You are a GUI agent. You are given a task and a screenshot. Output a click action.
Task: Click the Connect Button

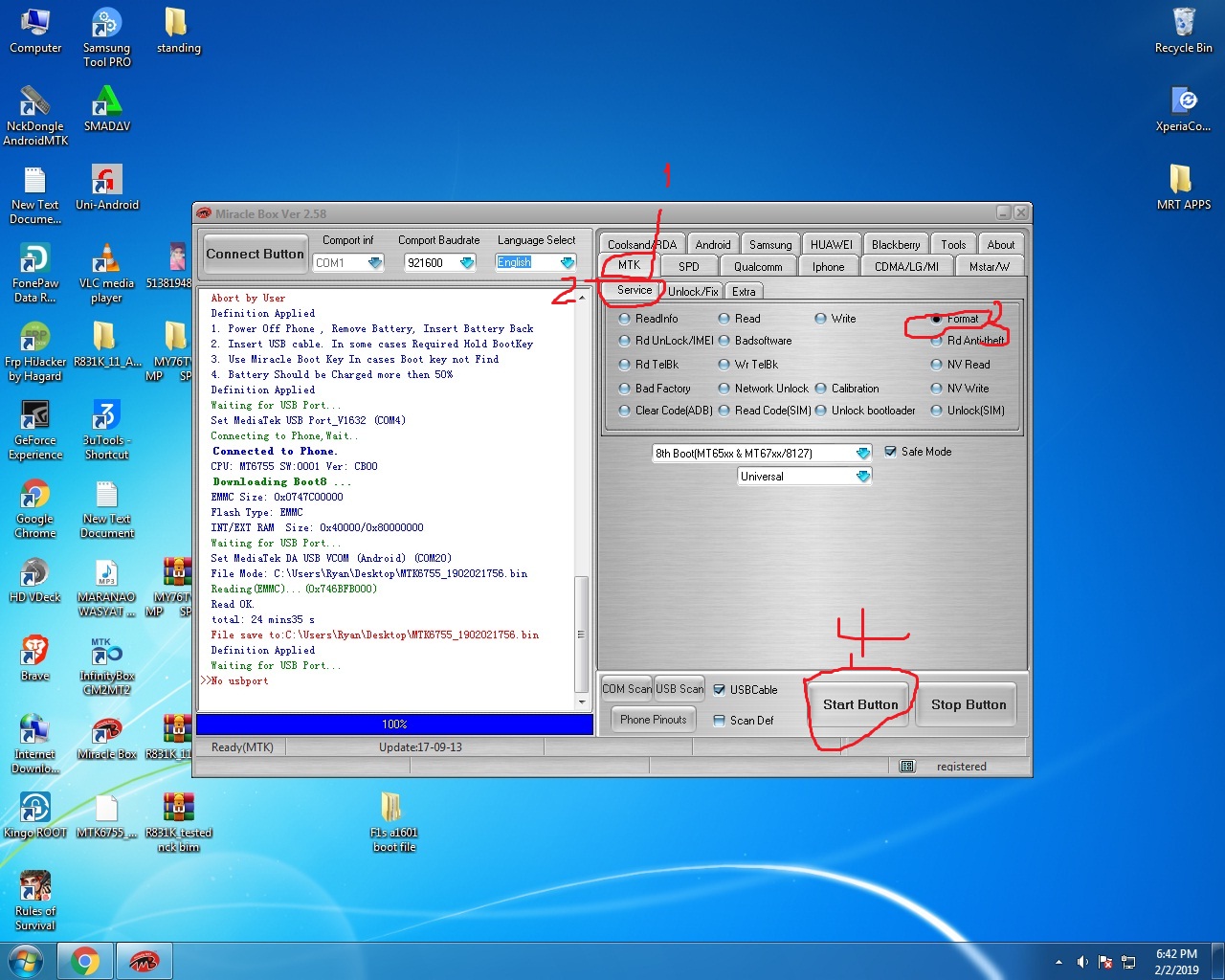point(255,255)
